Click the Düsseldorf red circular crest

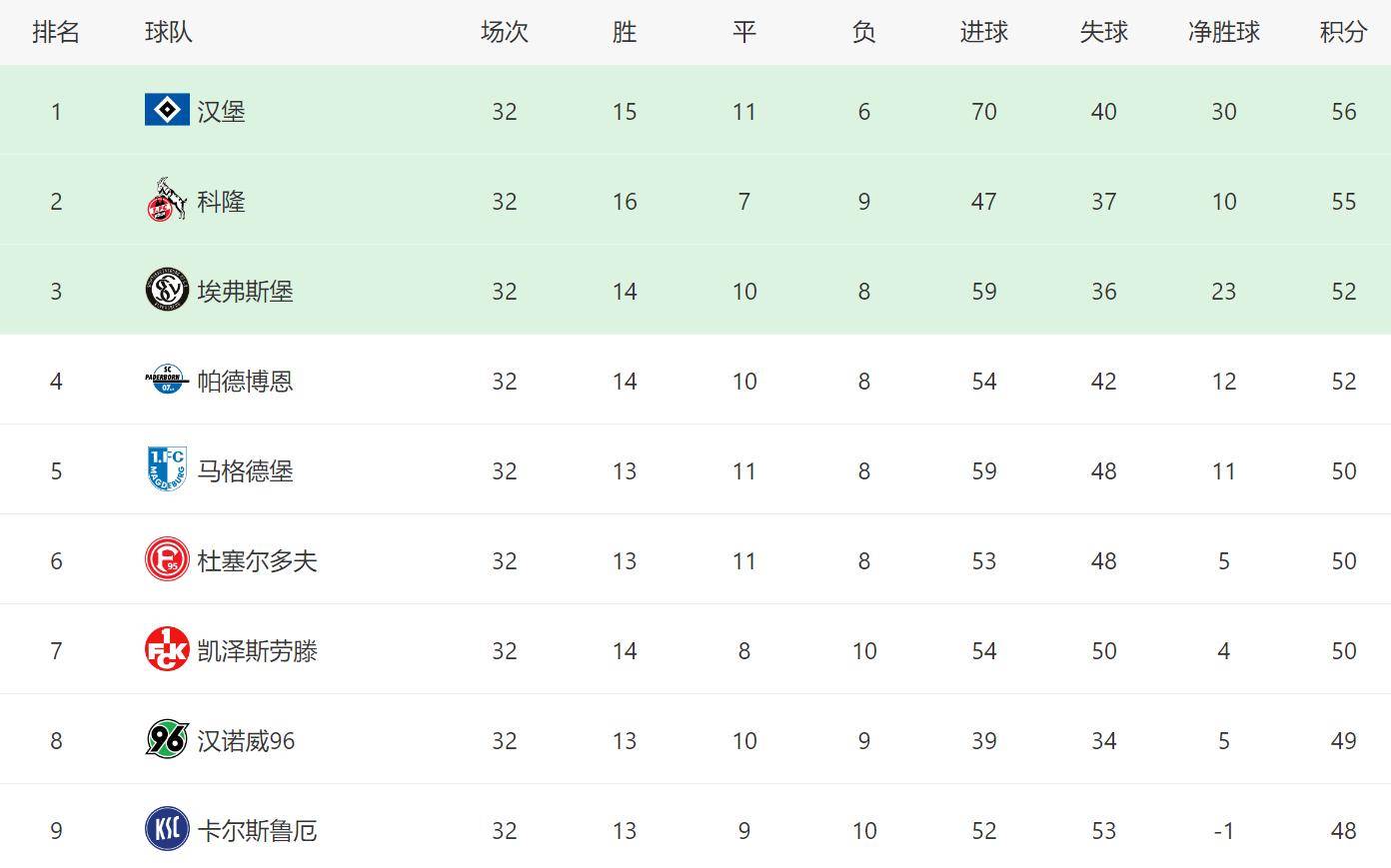[167, 559]
